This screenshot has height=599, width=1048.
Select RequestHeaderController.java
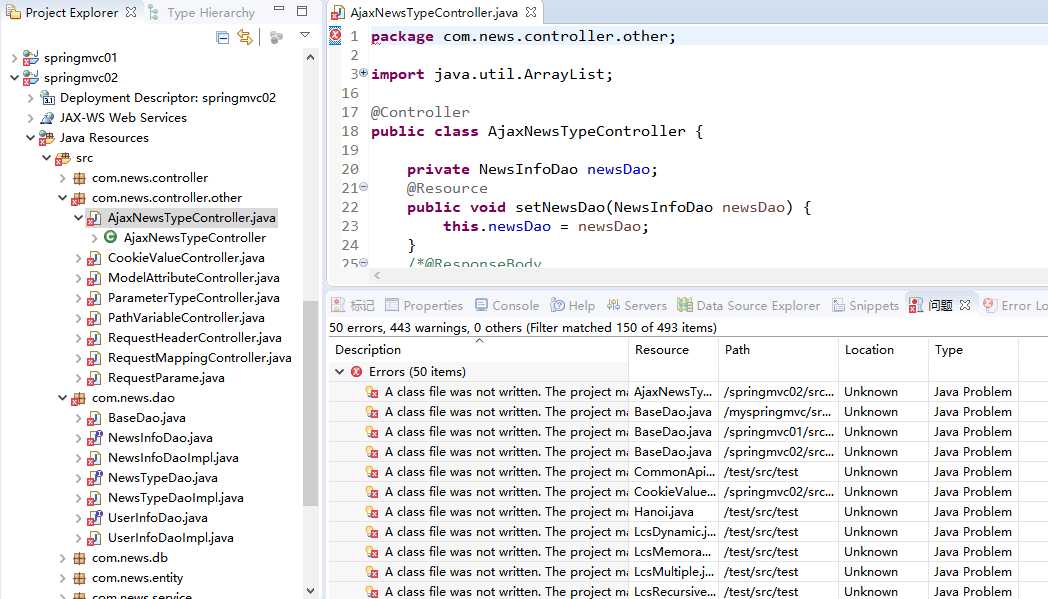(x=194, y=338)
